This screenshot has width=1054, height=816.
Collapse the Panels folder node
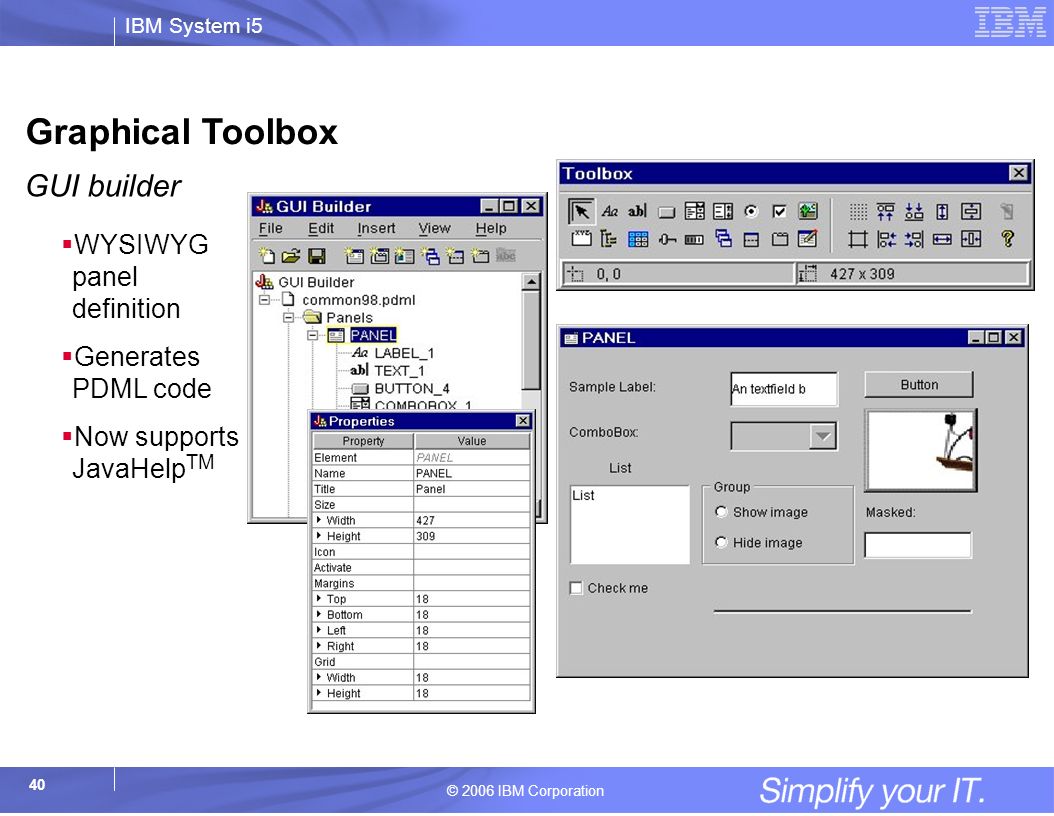pyautogui.click(x=288, y=317)
